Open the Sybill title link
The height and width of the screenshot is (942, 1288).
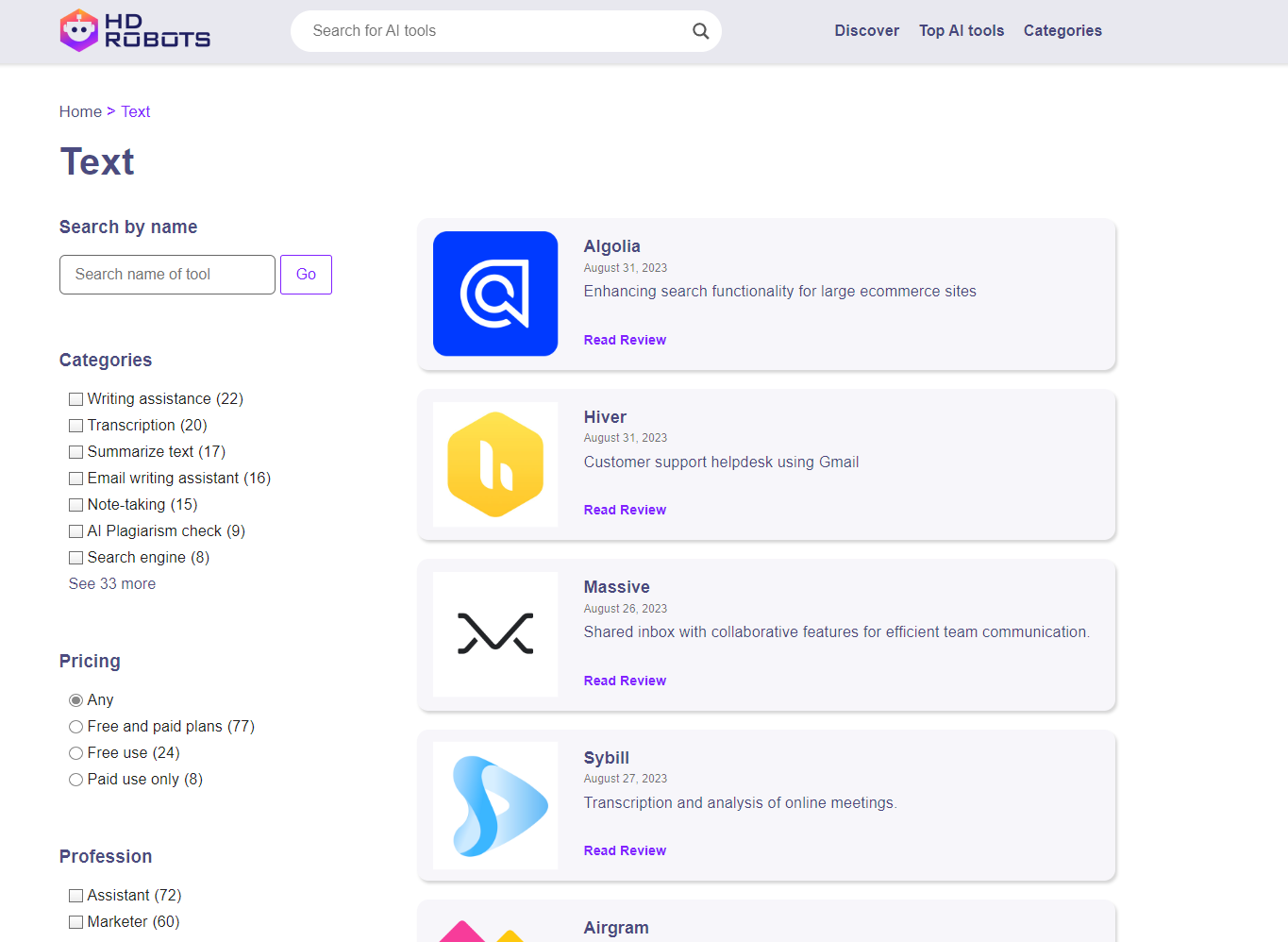(x=606, y=758)
